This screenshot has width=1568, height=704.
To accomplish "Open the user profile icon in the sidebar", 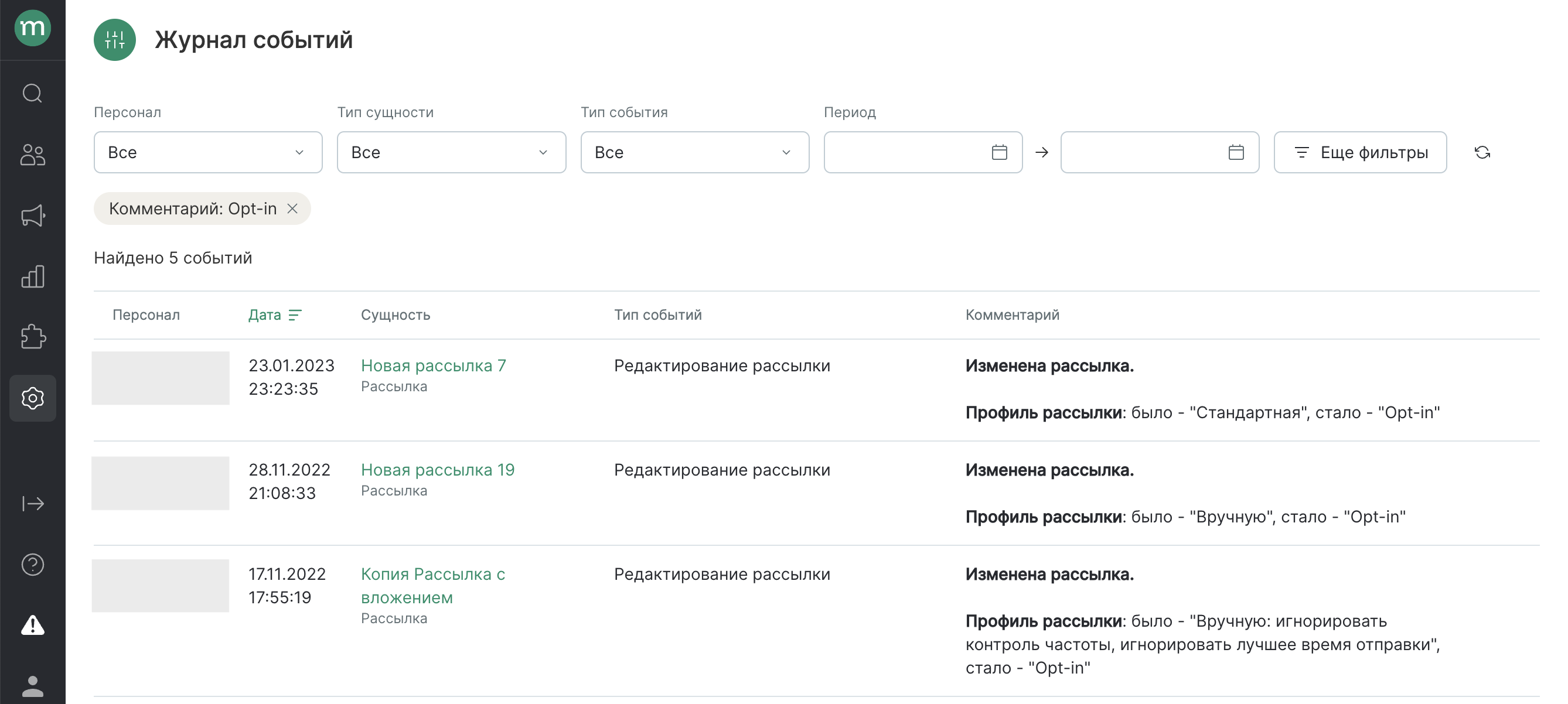I will 32,686.
